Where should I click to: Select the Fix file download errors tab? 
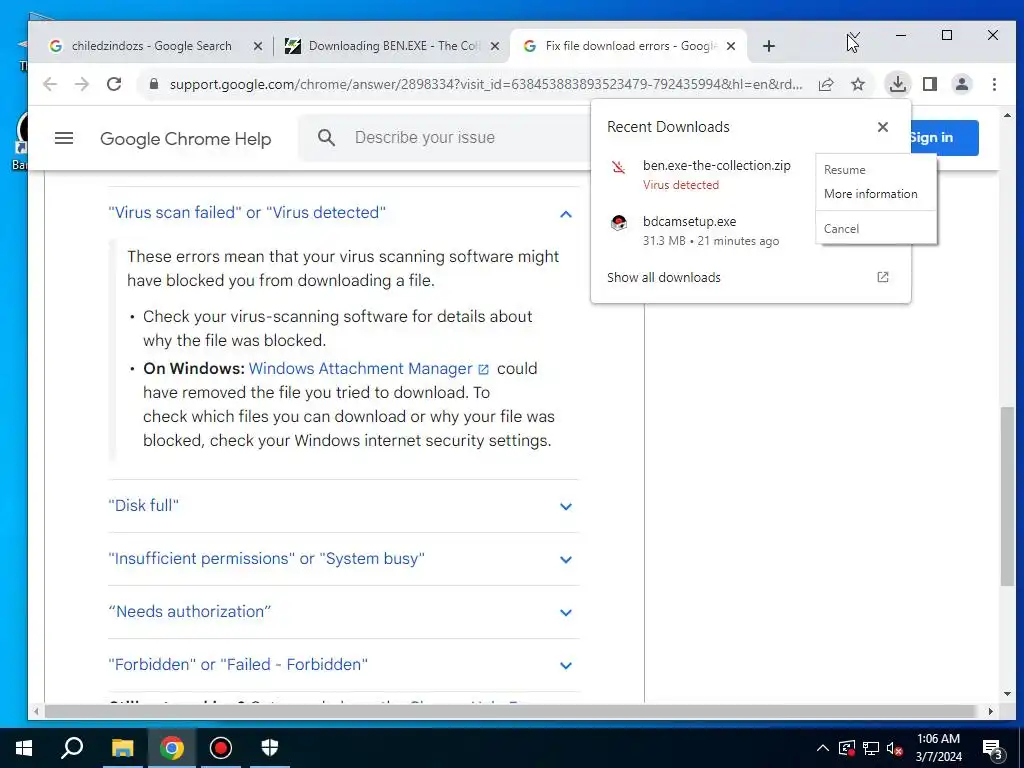coord(629,46)
